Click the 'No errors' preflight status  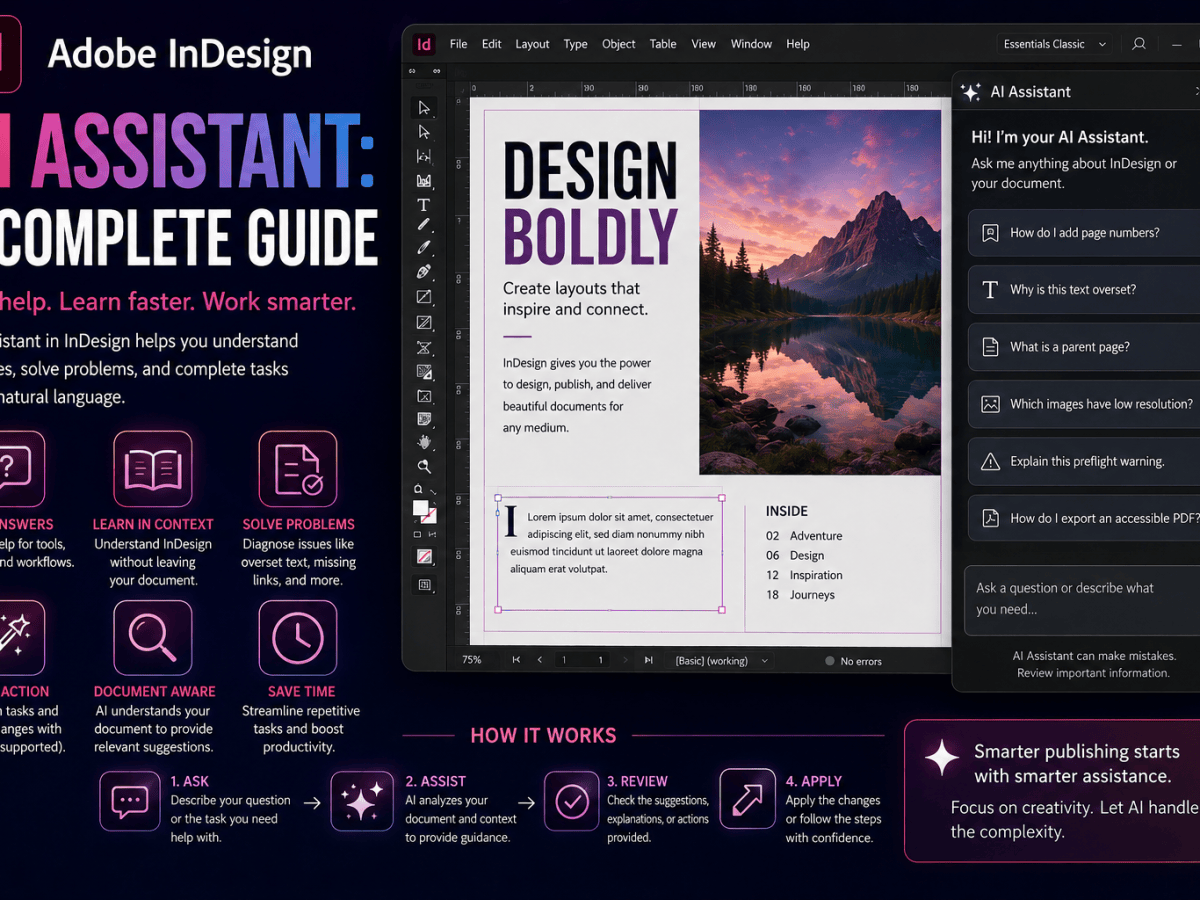click(853, 661)
